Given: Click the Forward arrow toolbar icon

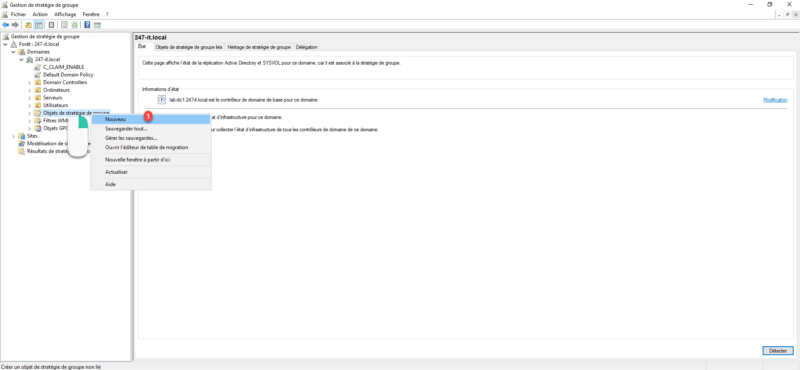Looking at the screenshot, I should pos(15,24).
